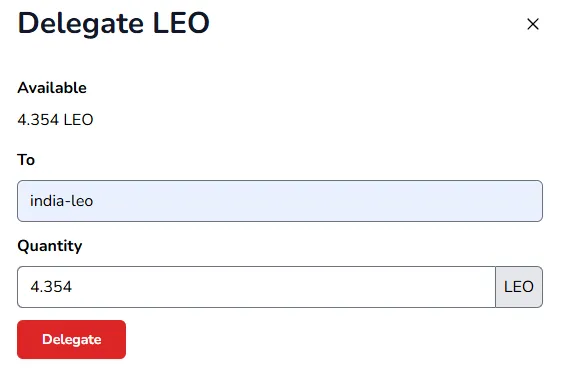Screen dimensions: 565x374
Task: Focus the To recipient input field
Action: (280, 201)
